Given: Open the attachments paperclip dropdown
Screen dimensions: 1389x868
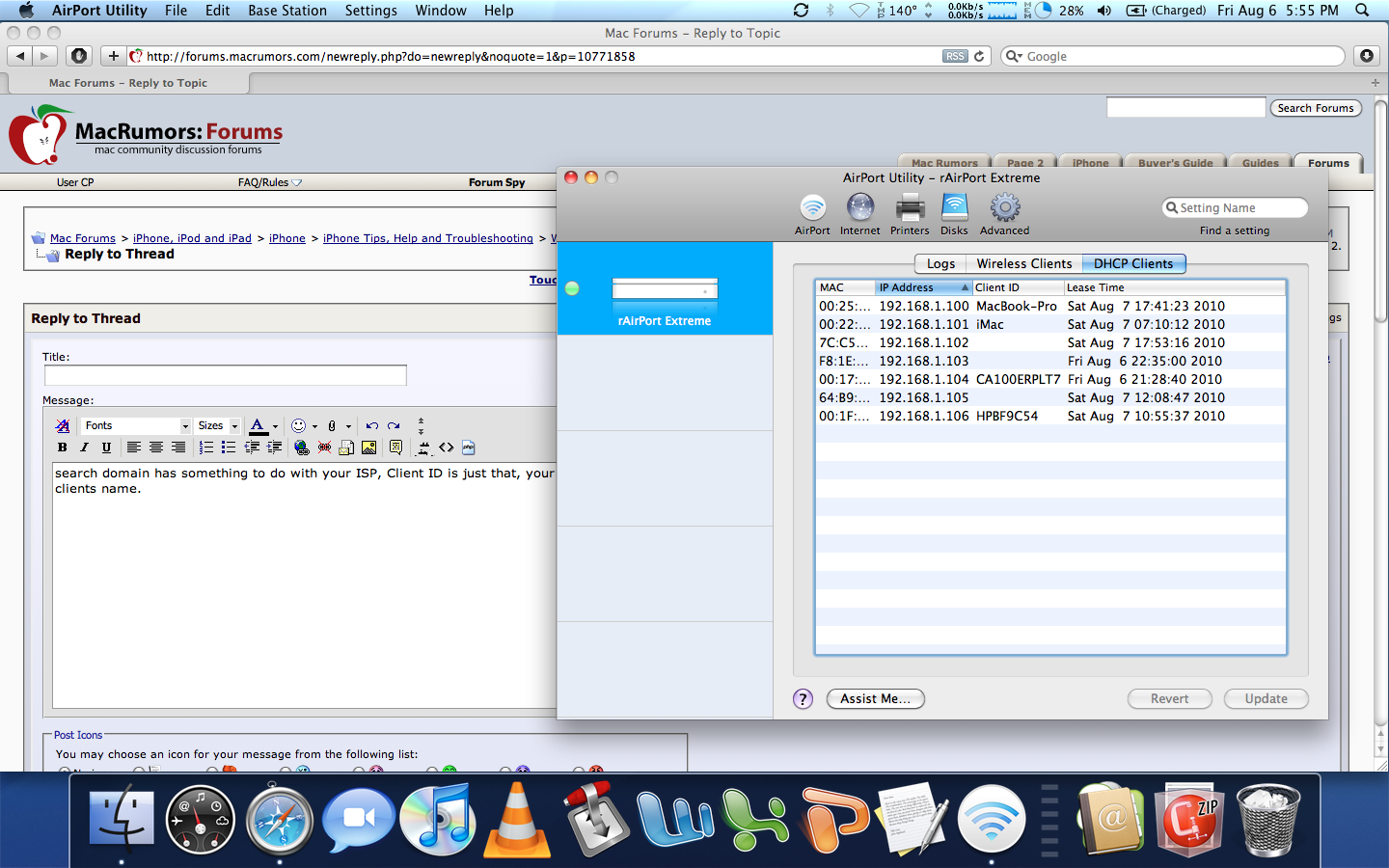Looking at the screenshot, I should click(348, 426).
